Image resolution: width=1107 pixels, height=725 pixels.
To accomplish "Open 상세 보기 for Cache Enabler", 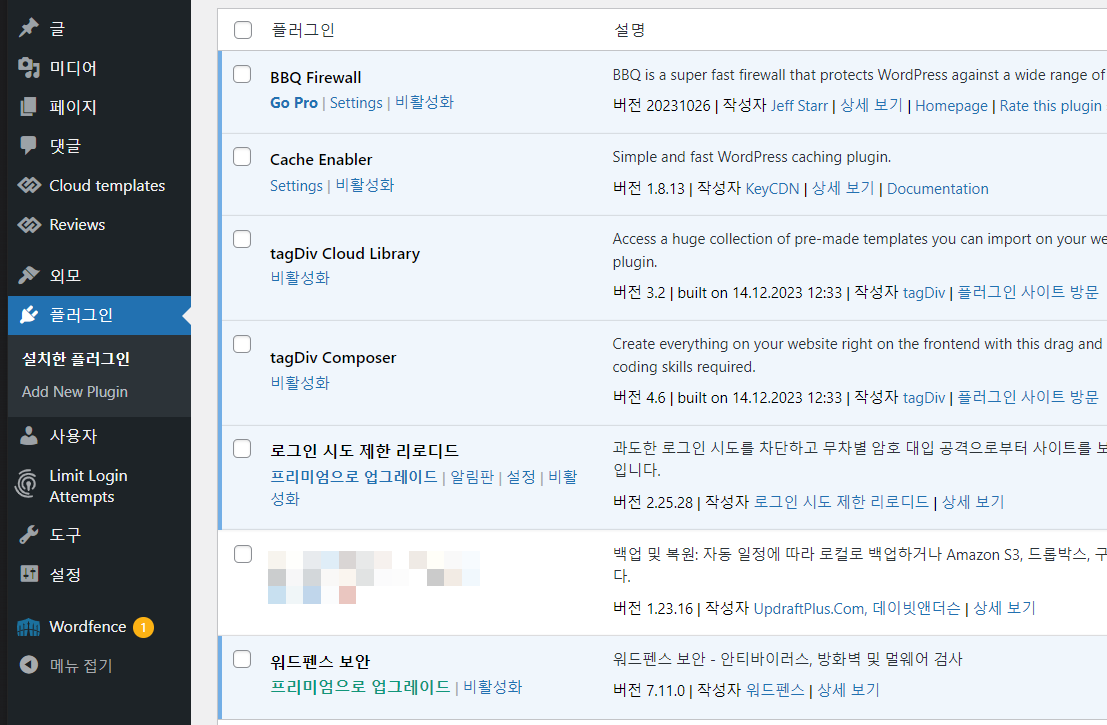I will pos(843,188).
